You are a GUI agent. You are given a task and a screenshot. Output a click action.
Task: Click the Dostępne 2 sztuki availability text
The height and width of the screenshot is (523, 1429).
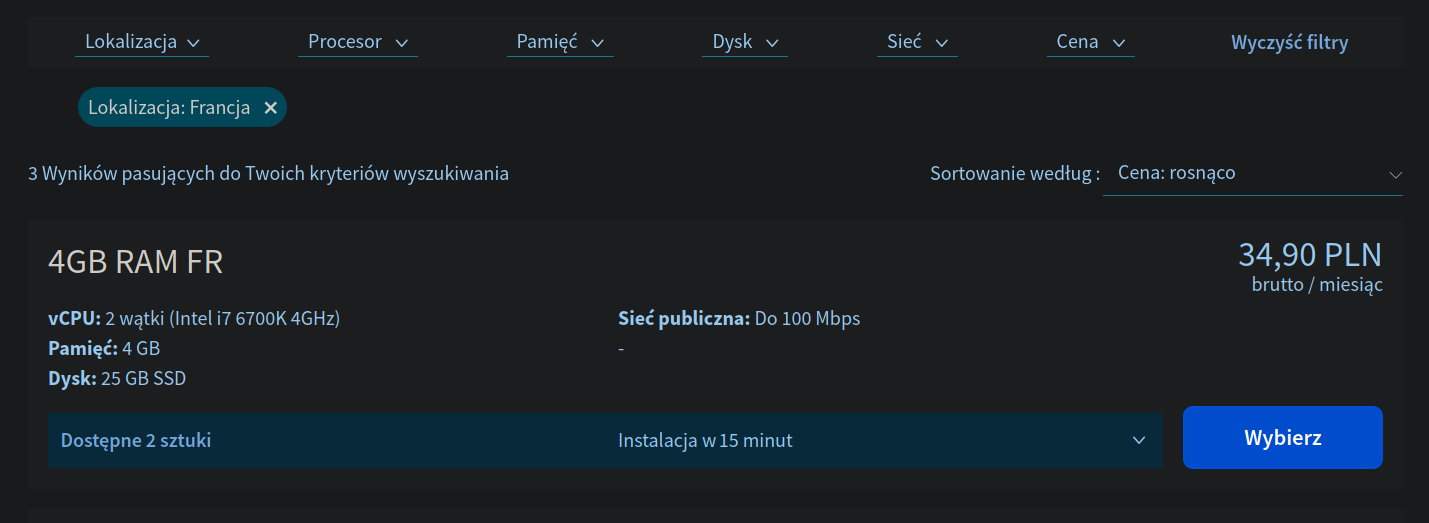coord(136,440)
